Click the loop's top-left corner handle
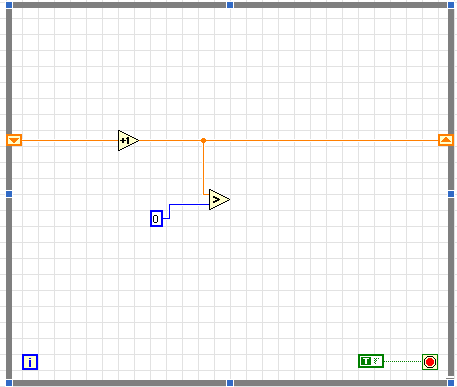 [9, 5]
